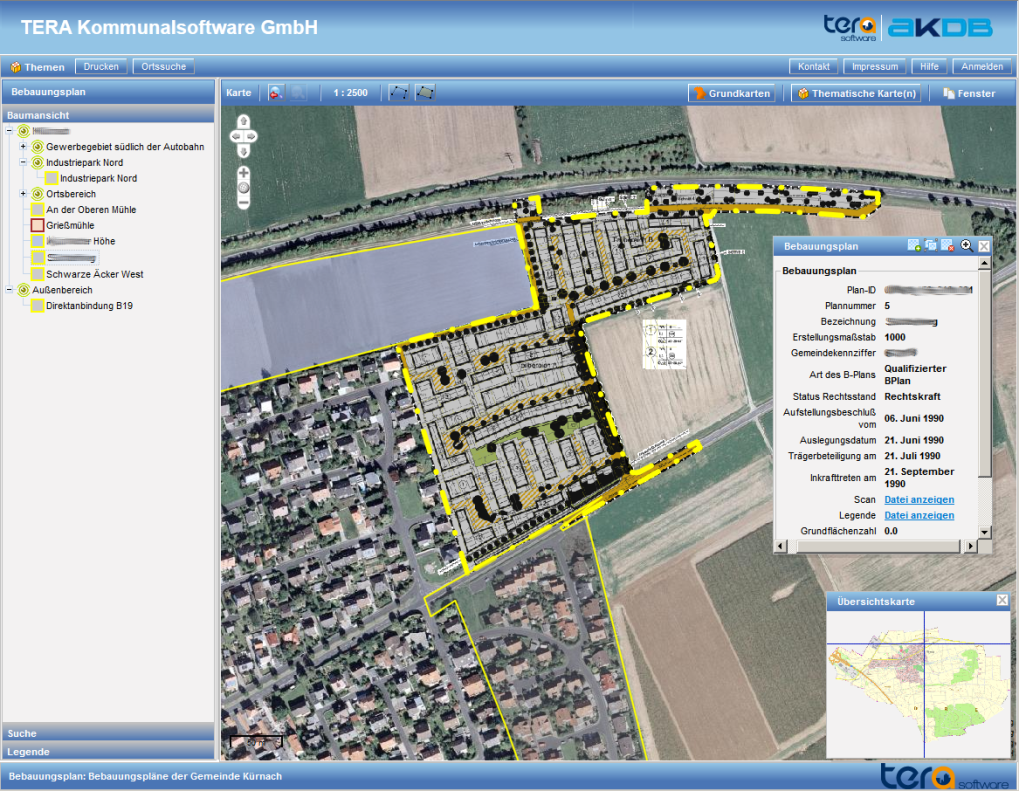Click the Ortssuche button
Viewport: 1019px width, 791px height.
coord(163,67)
